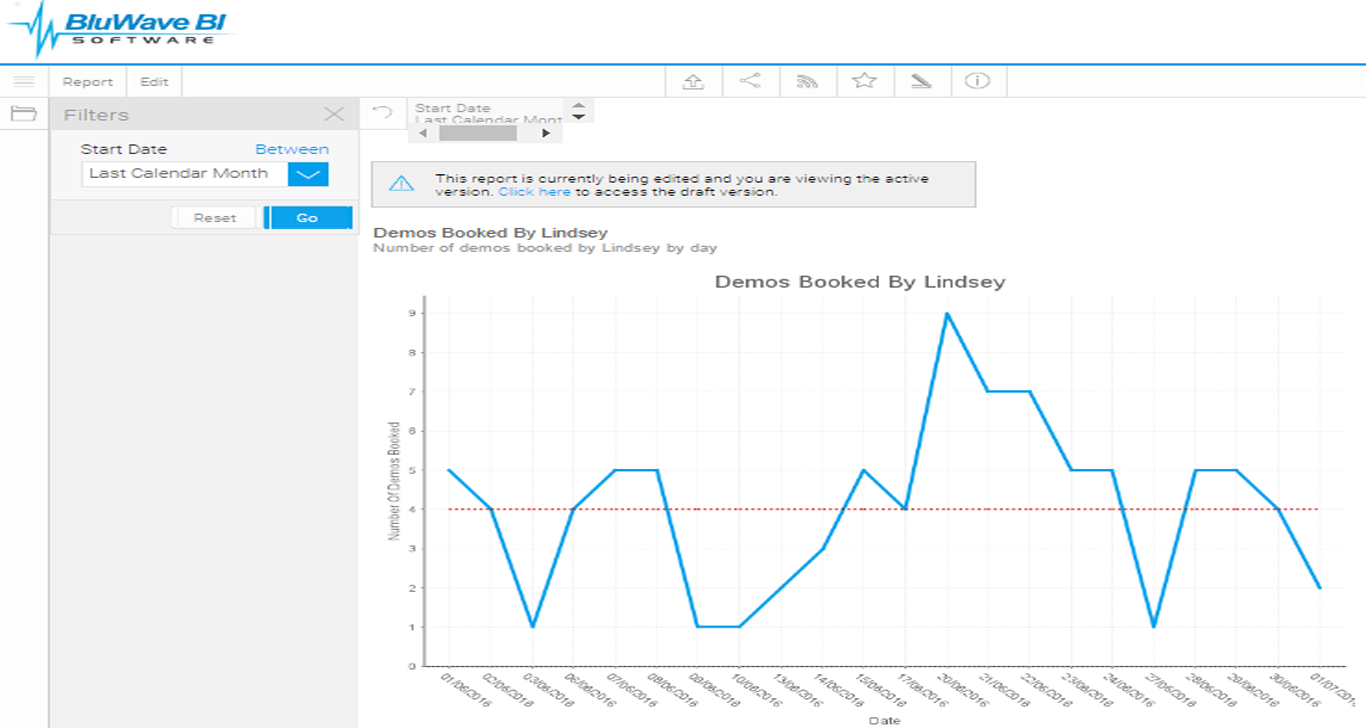
Task: Open the broadcast/subscribe feed icon
Action: [x=807, y=82]
